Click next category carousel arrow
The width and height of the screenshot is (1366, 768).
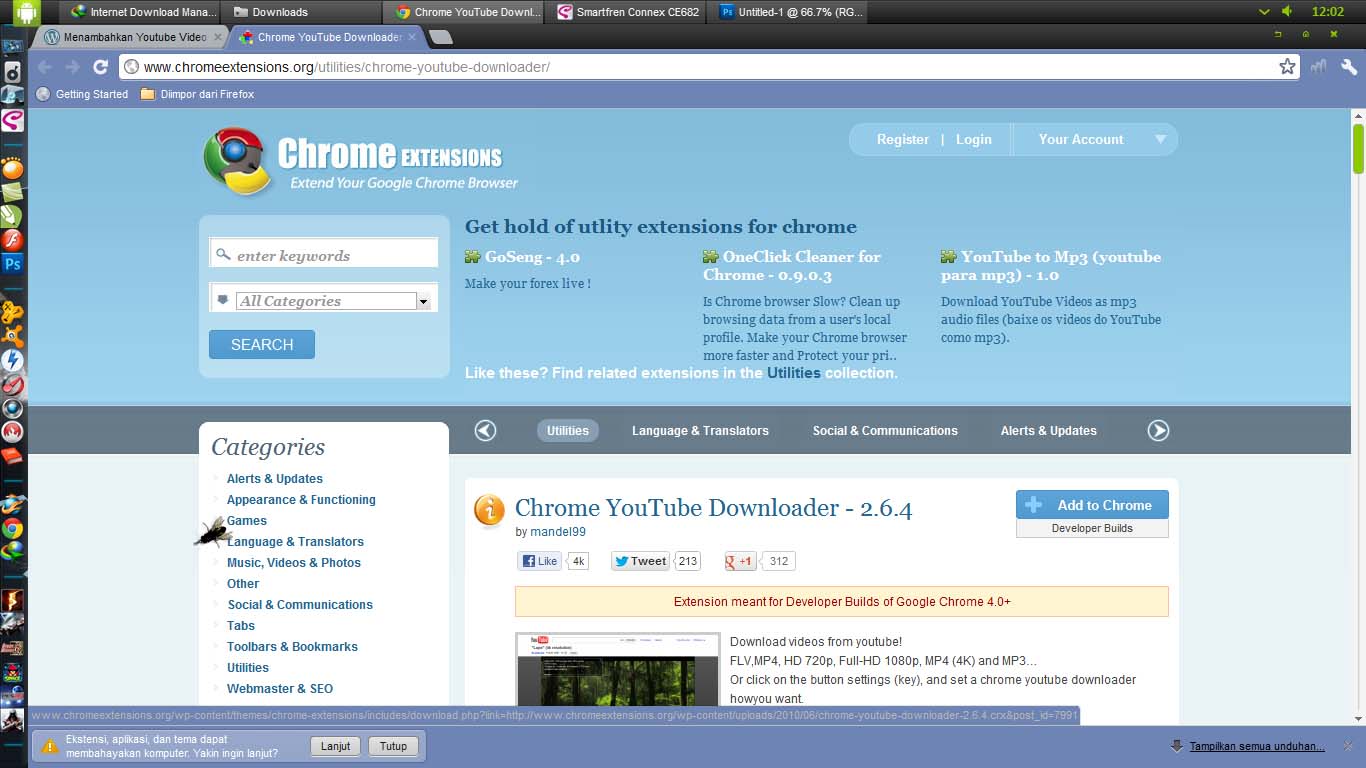point(1158,430)
